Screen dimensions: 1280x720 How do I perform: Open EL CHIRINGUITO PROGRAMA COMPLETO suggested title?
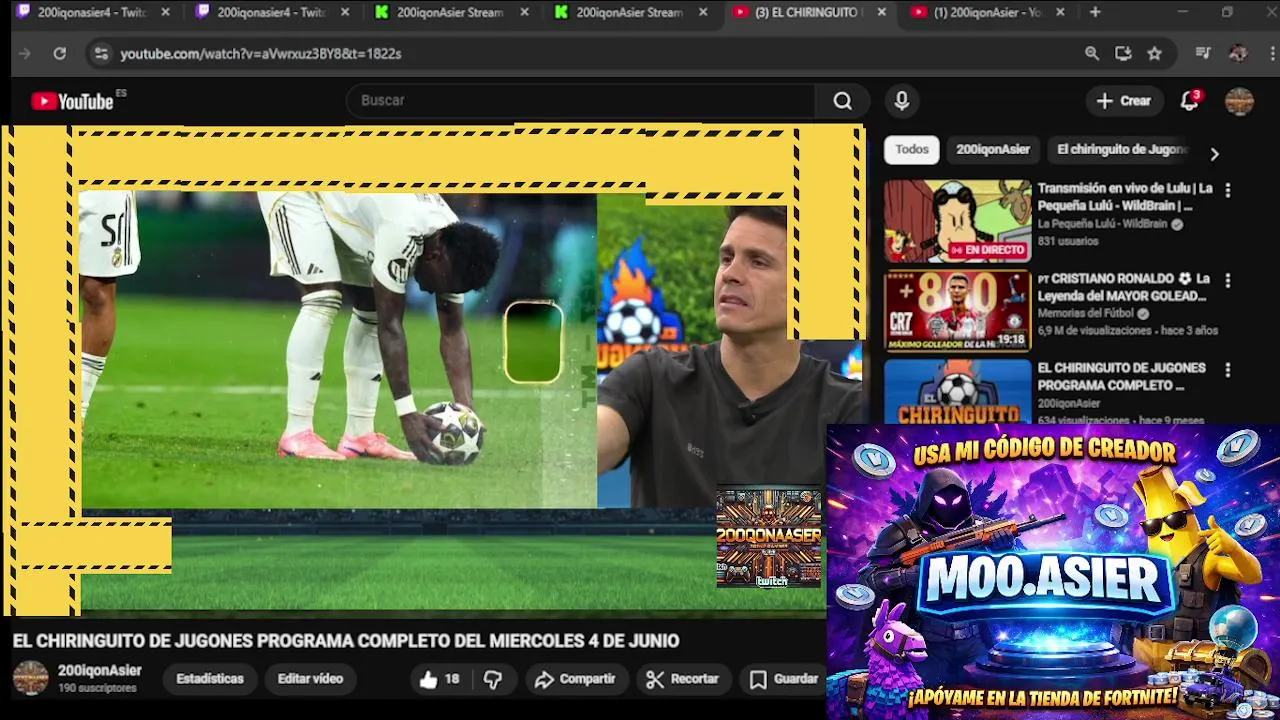pyautogui.click(x=1121, y=377)
